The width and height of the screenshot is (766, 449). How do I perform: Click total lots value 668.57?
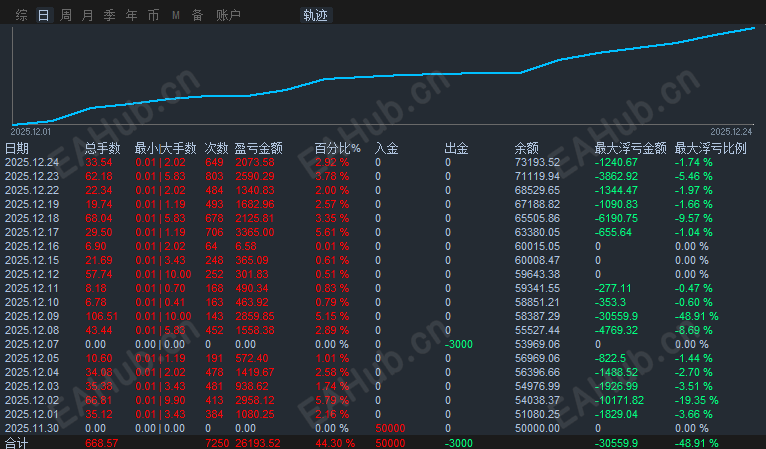coord(102,443)
